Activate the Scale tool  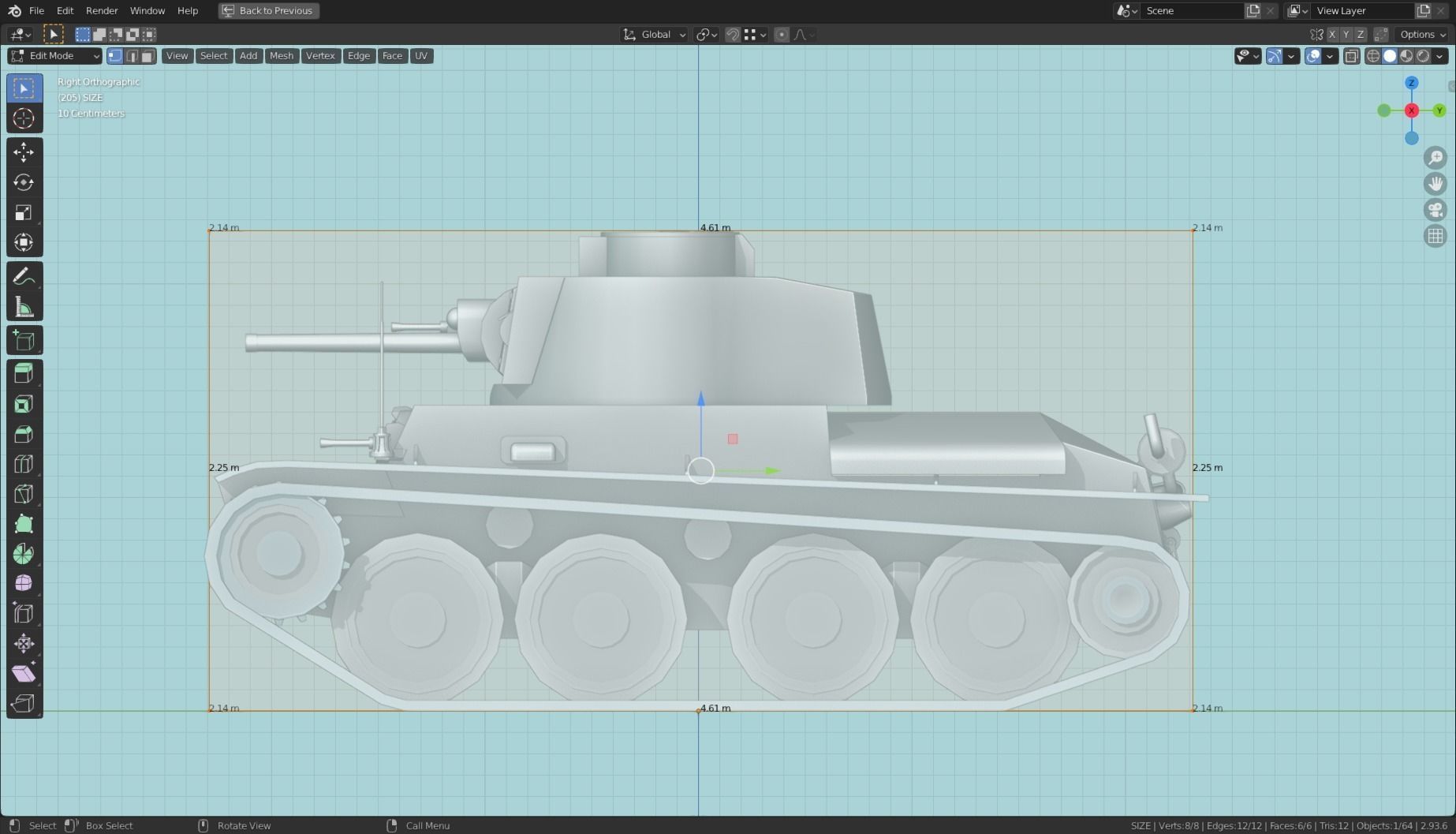24,212
